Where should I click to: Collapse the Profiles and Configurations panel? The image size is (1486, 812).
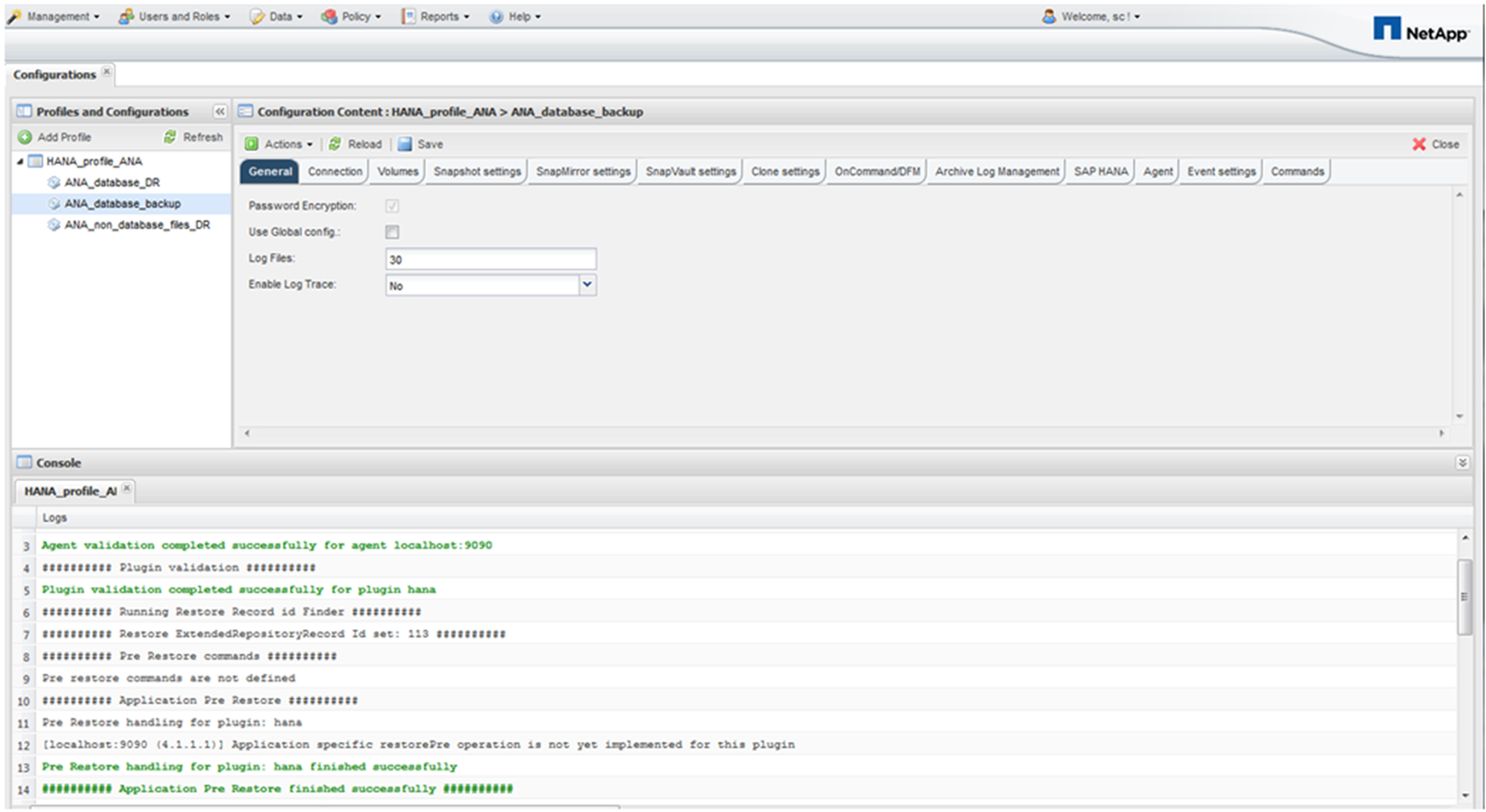tap(220, 112)
